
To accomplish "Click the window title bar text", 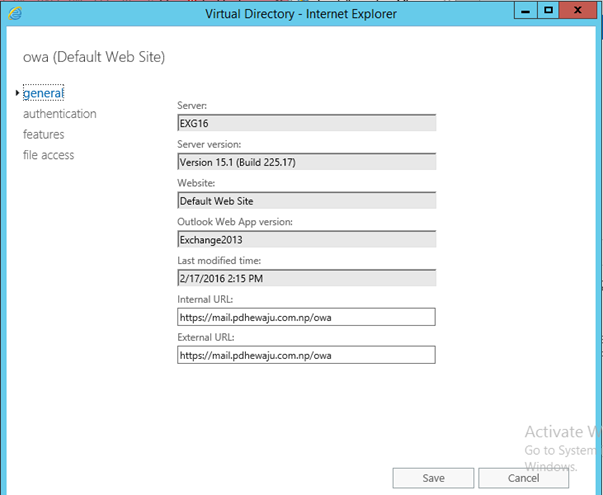I will pos(300,13).
